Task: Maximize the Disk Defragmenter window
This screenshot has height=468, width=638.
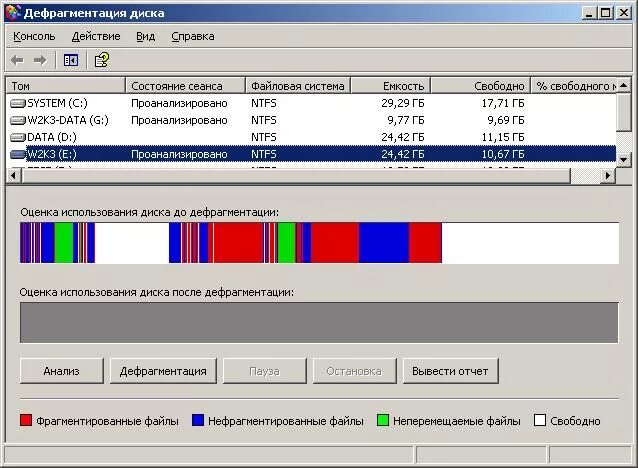Action: [x=605, y=13]
